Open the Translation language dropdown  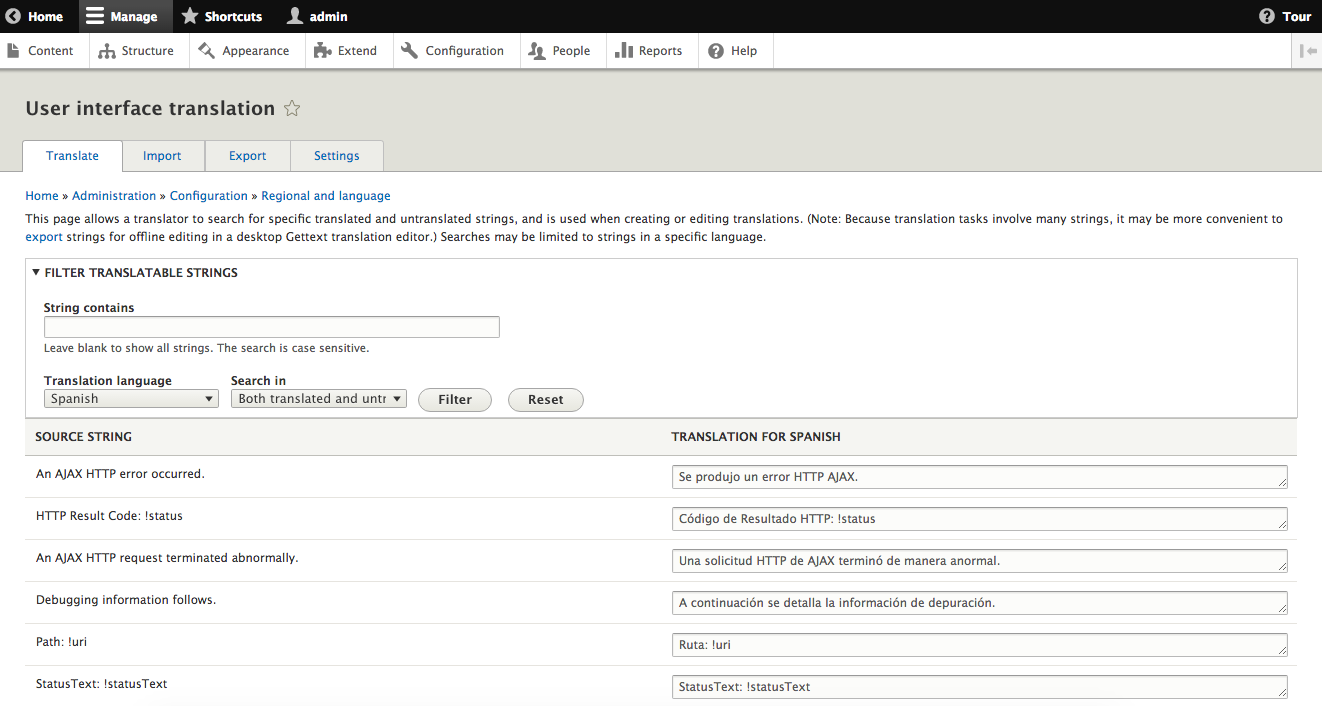click(x=131, y=399)
